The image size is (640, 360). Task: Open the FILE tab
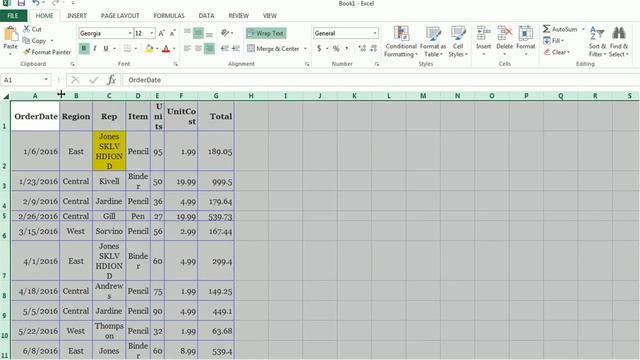tap(13, 16)
